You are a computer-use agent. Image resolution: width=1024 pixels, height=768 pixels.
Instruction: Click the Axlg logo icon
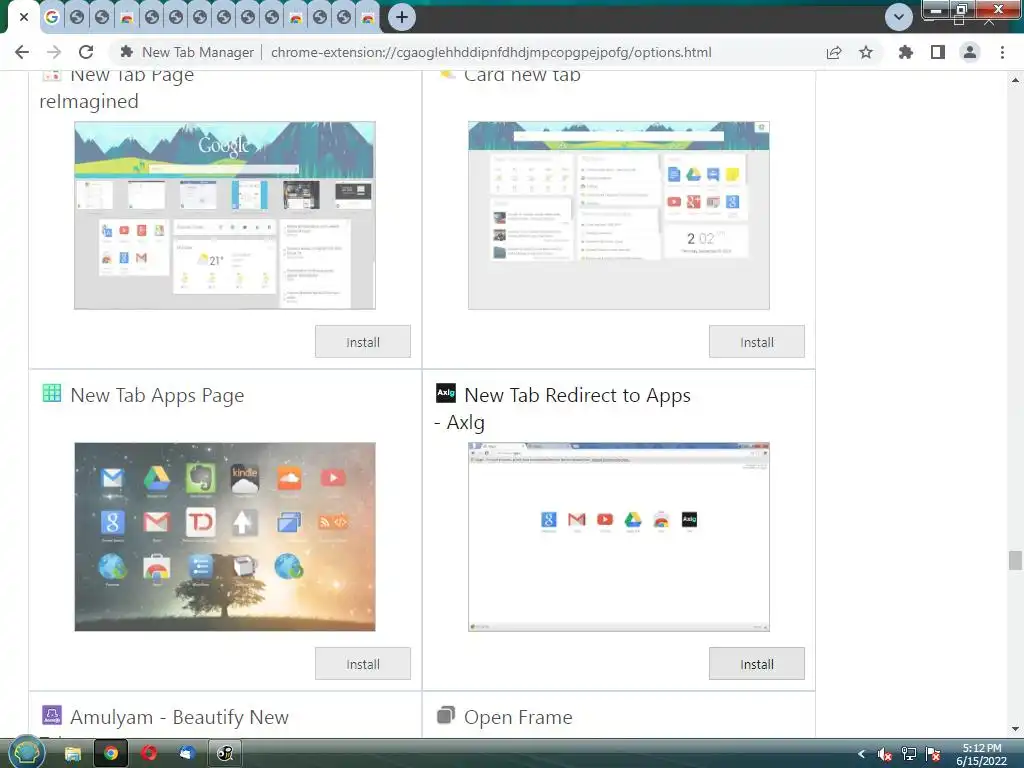click(x=445, y=392)
